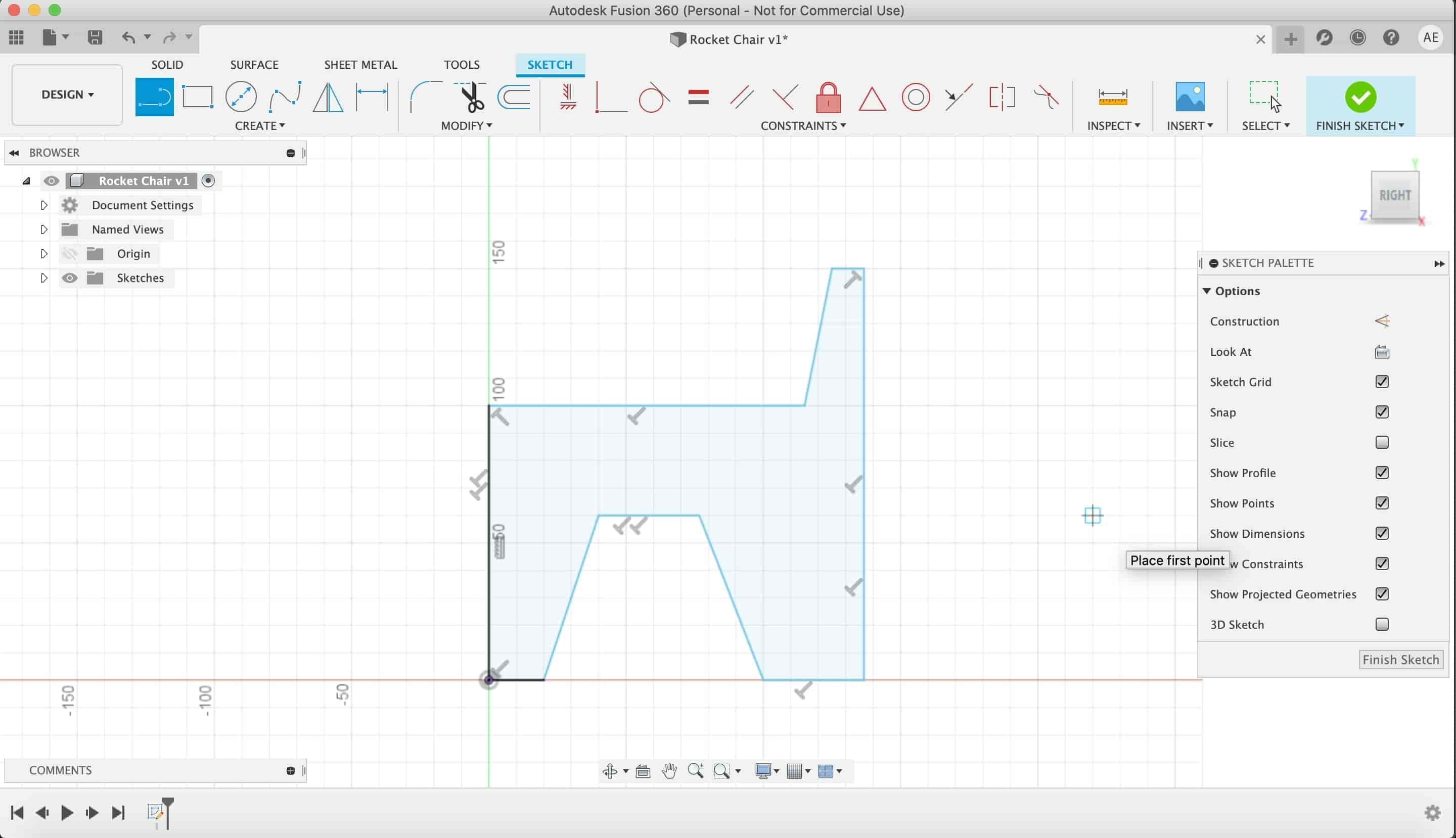Select the Center Diameter Circle tool

pos(241,97)
